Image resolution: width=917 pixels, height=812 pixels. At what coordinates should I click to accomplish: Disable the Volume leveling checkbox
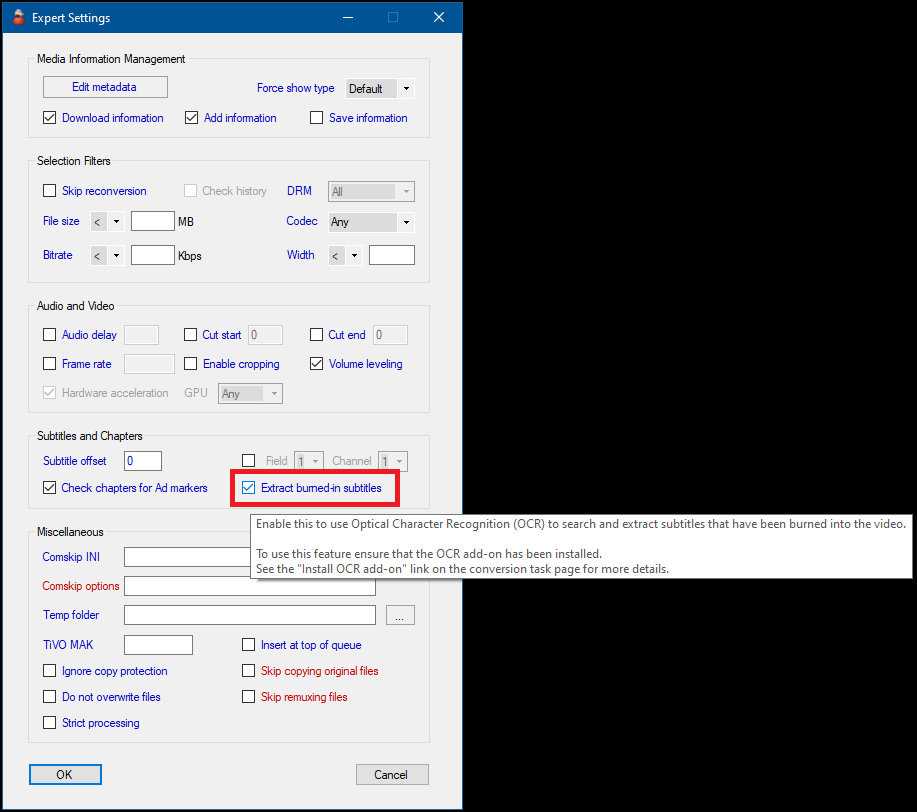click(x=317, y=364)
